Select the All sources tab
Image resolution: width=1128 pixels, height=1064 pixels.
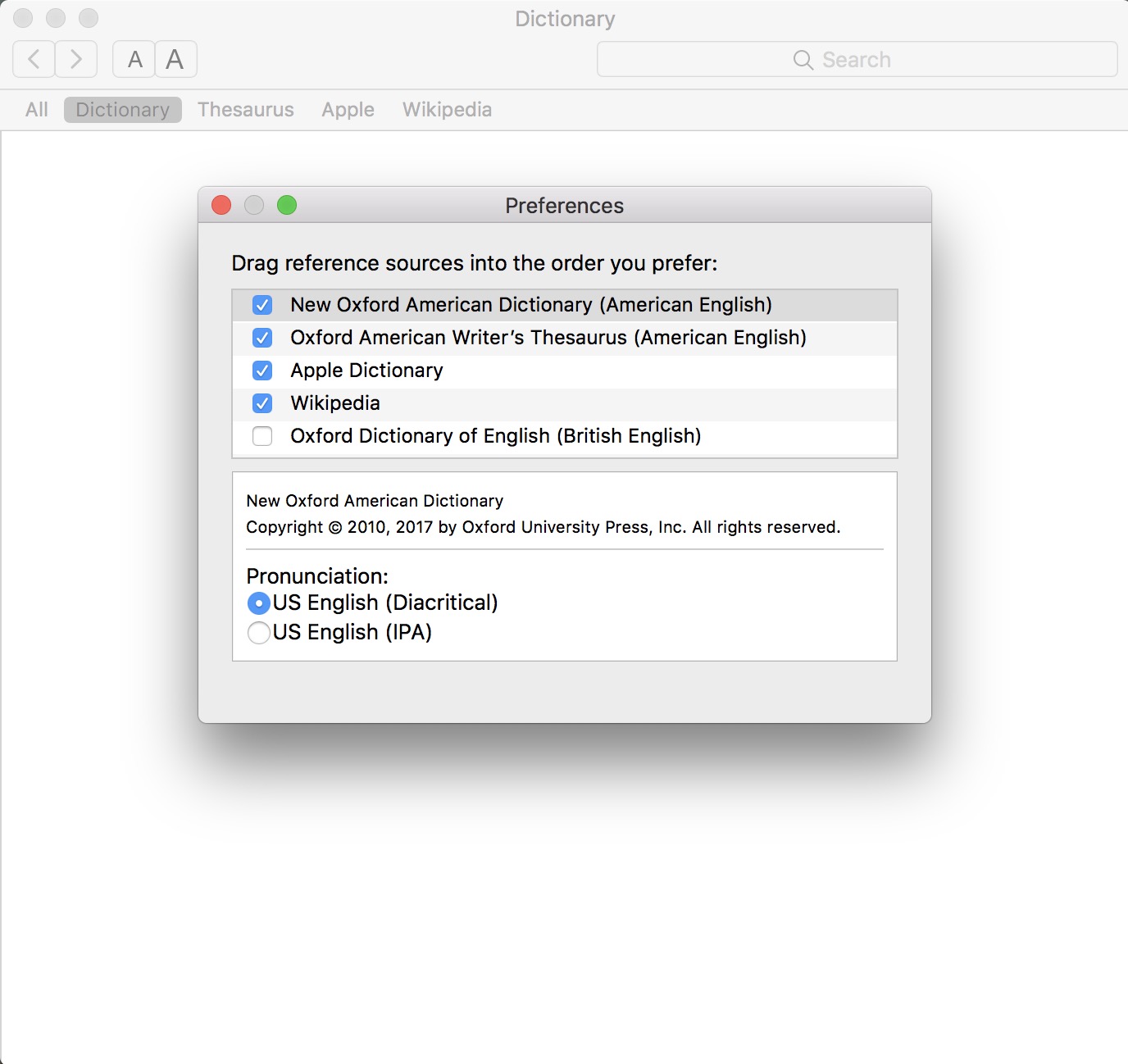click(37, 110)
